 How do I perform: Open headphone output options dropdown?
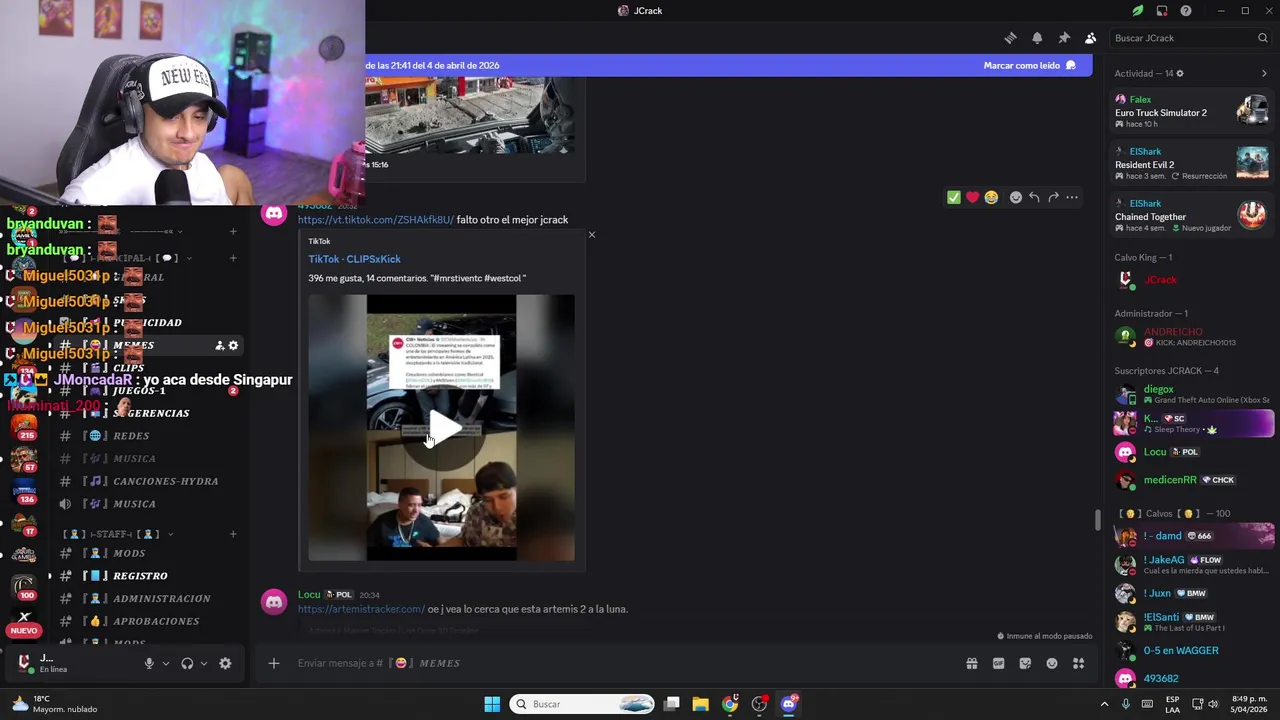click(204, 663)
